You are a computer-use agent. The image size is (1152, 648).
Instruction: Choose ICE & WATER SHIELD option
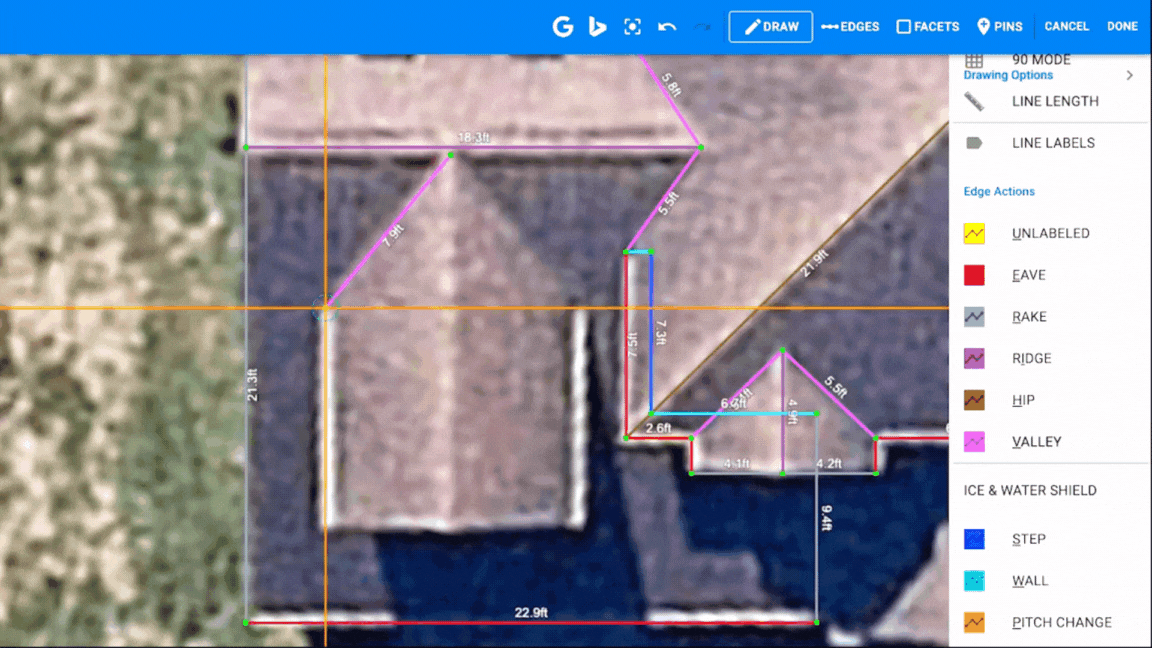coord(1029,490)
